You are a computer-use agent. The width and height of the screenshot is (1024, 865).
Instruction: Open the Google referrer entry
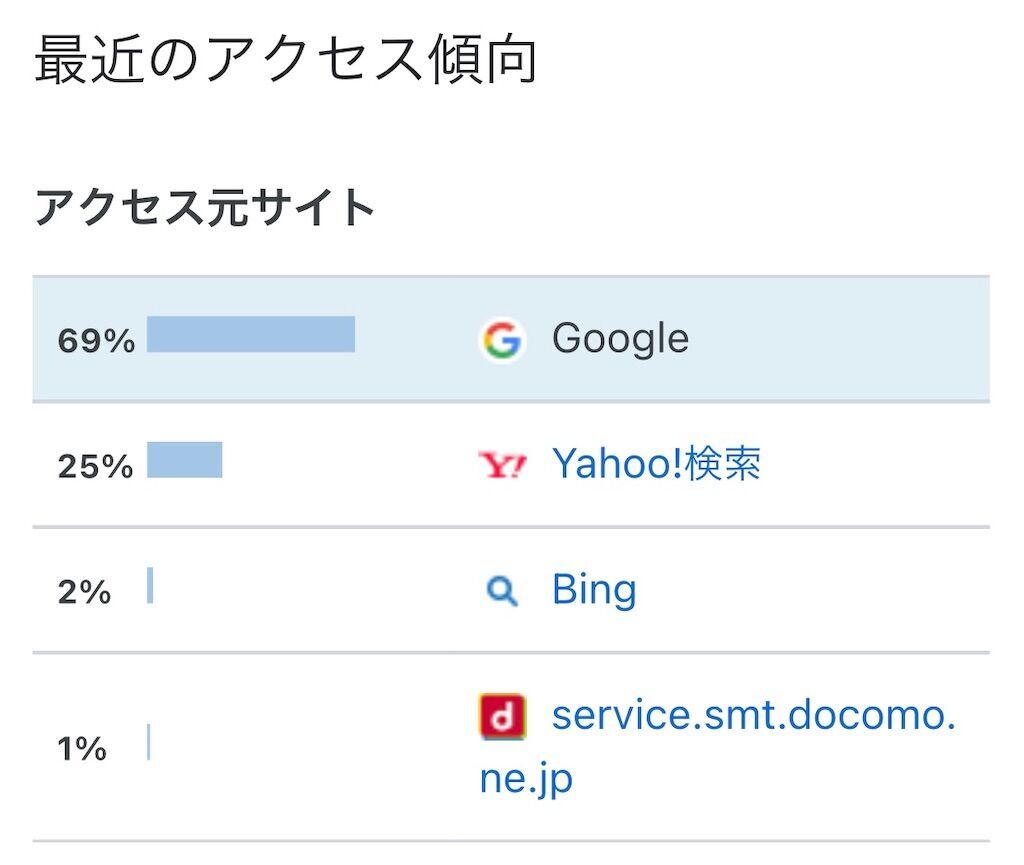620,338
